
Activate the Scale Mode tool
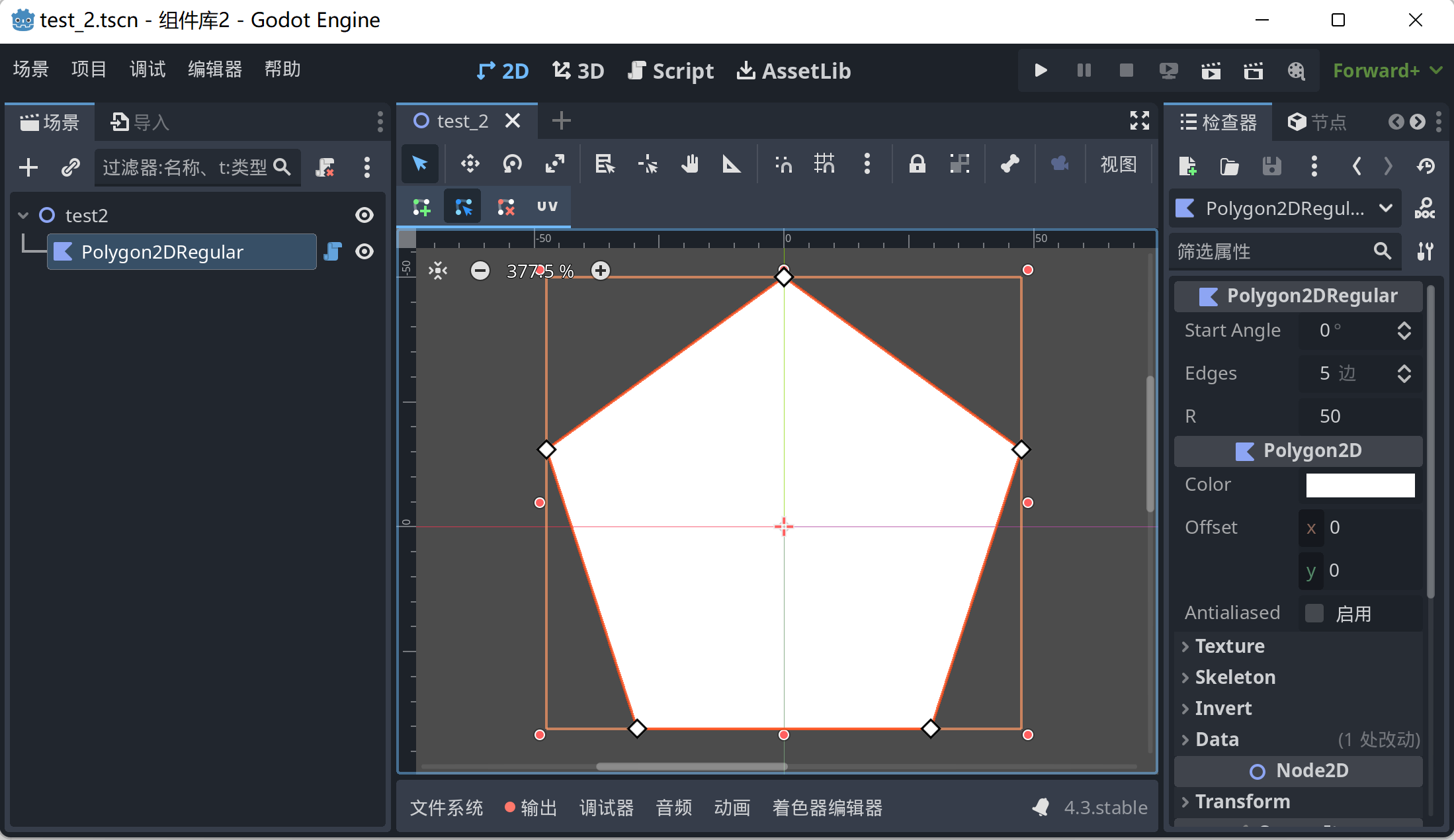point(554,163)
